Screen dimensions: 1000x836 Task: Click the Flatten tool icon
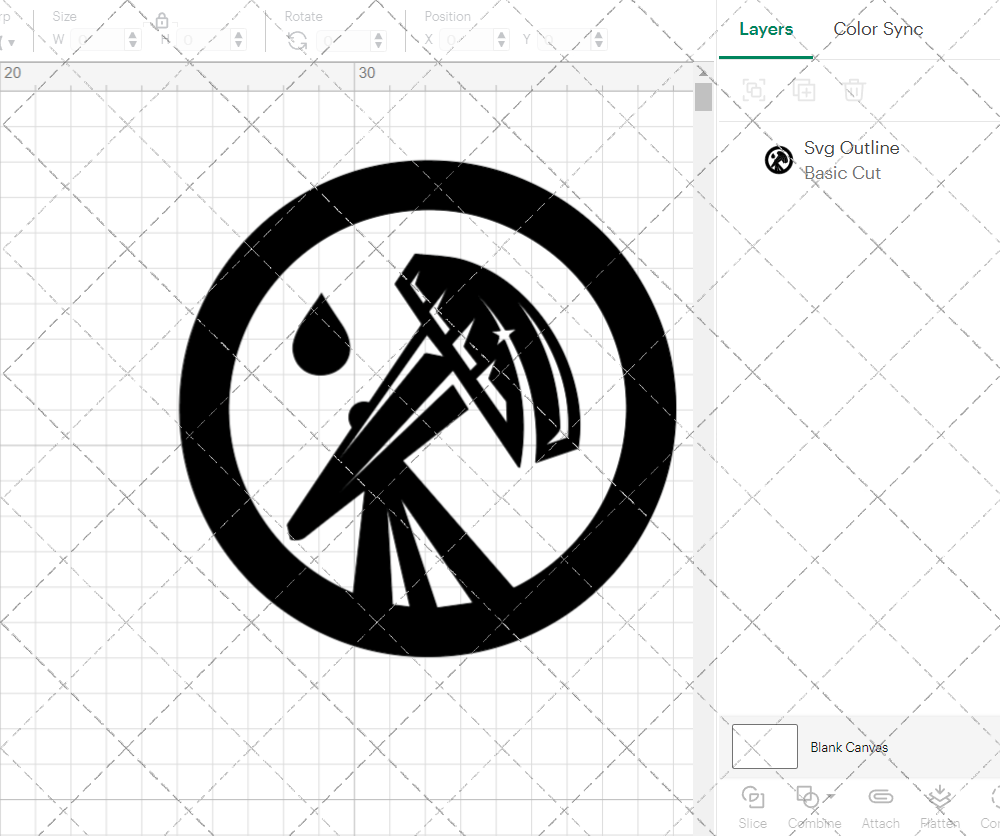[x=938, y=798]
